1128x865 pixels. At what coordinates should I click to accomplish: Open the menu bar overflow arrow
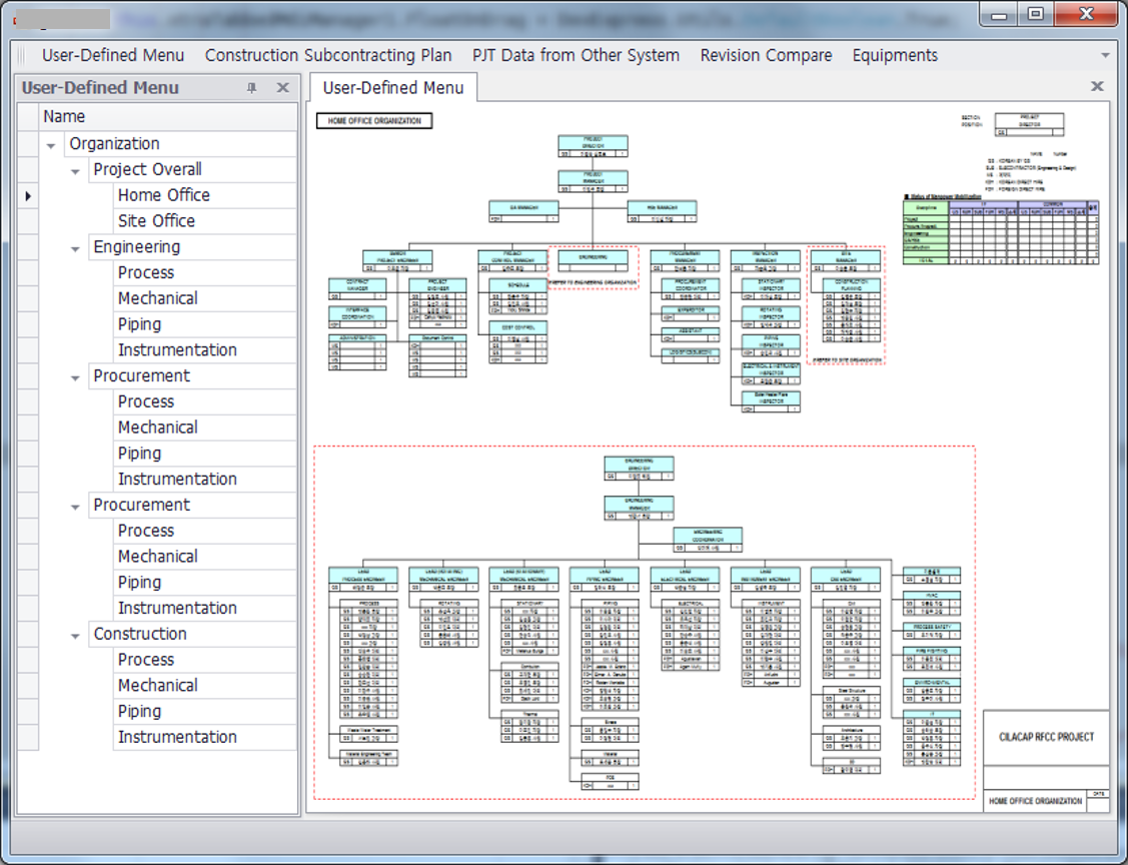click(1105, 56)
